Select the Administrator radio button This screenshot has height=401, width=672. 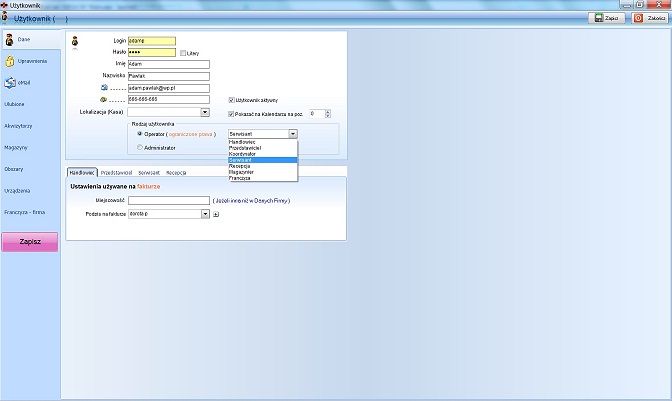(140, 147)
